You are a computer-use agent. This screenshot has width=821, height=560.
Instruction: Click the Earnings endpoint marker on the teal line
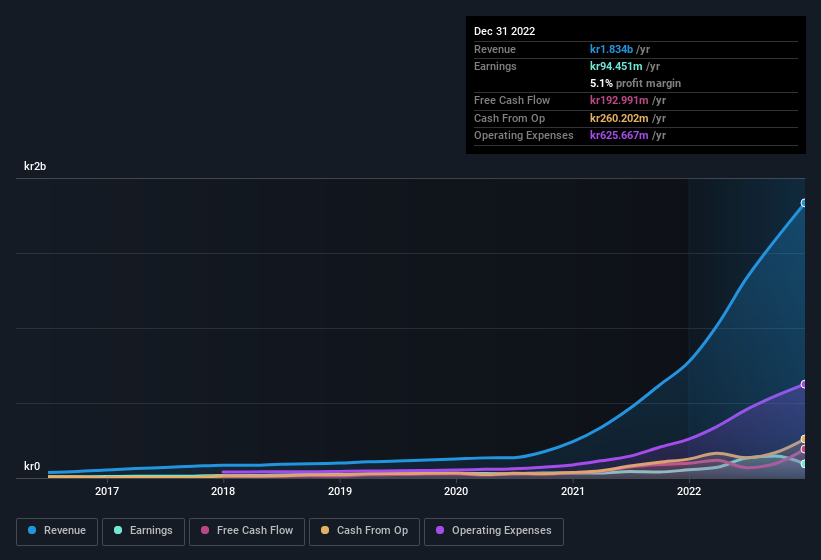804,464
